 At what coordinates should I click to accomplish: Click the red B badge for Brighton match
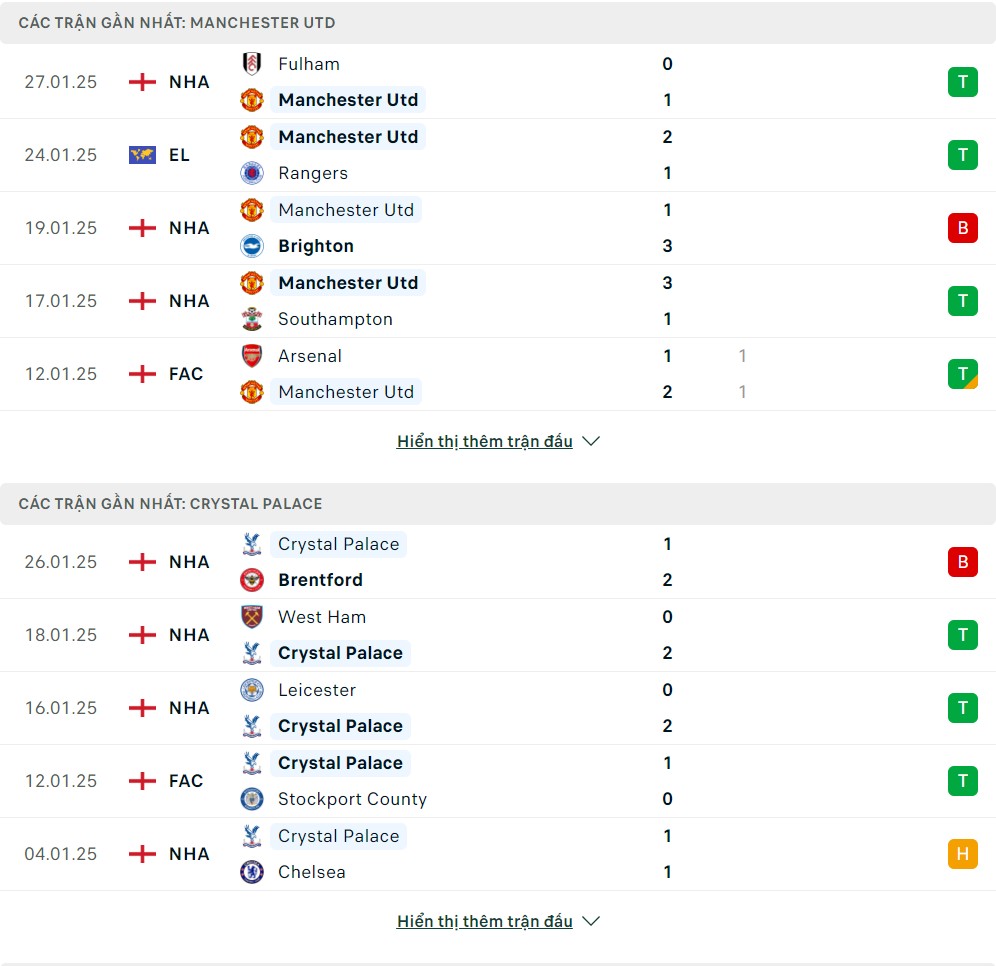pos(962,228)
